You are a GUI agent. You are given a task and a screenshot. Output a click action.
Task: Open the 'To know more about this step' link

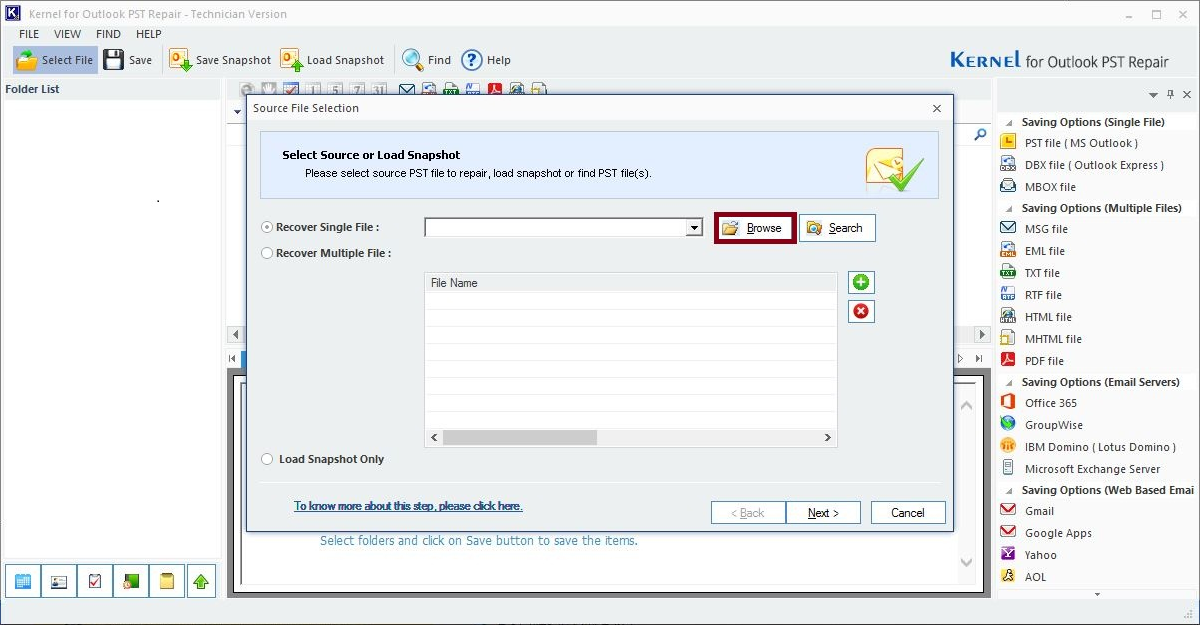(x=408, y=506)
